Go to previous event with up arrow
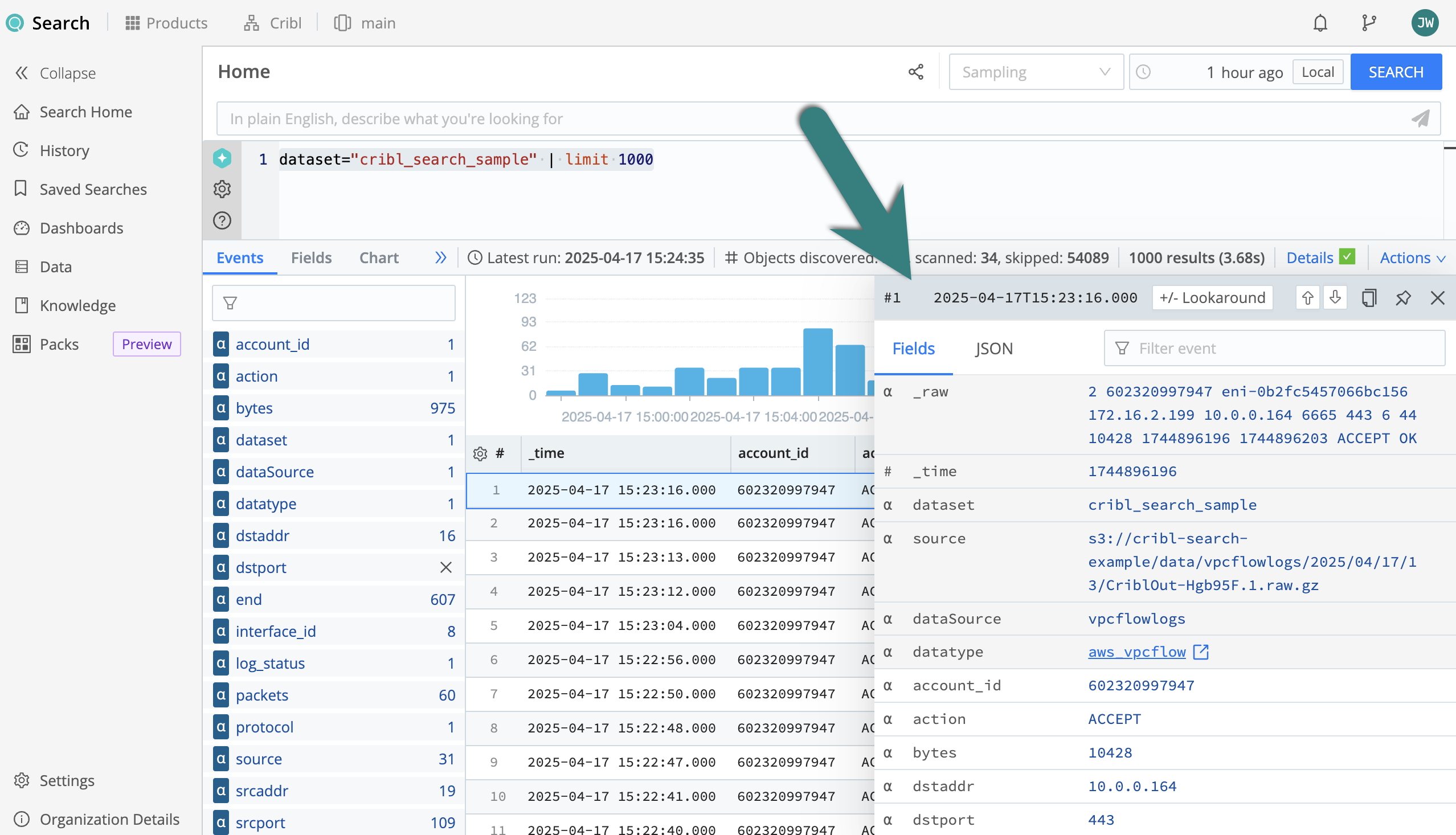The width and height of the screenshot is (1456, 835). tap(1307, 298)
